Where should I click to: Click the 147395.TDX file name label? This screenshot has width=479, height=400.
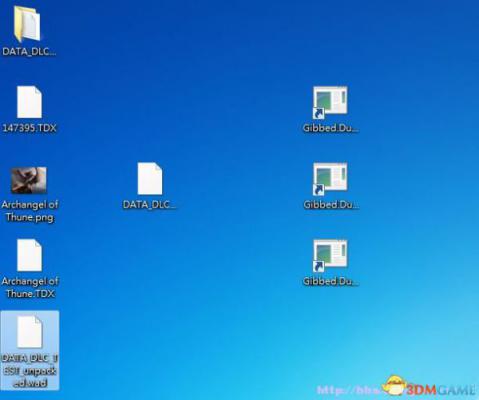pyautogui.click(x=29, y=128)
